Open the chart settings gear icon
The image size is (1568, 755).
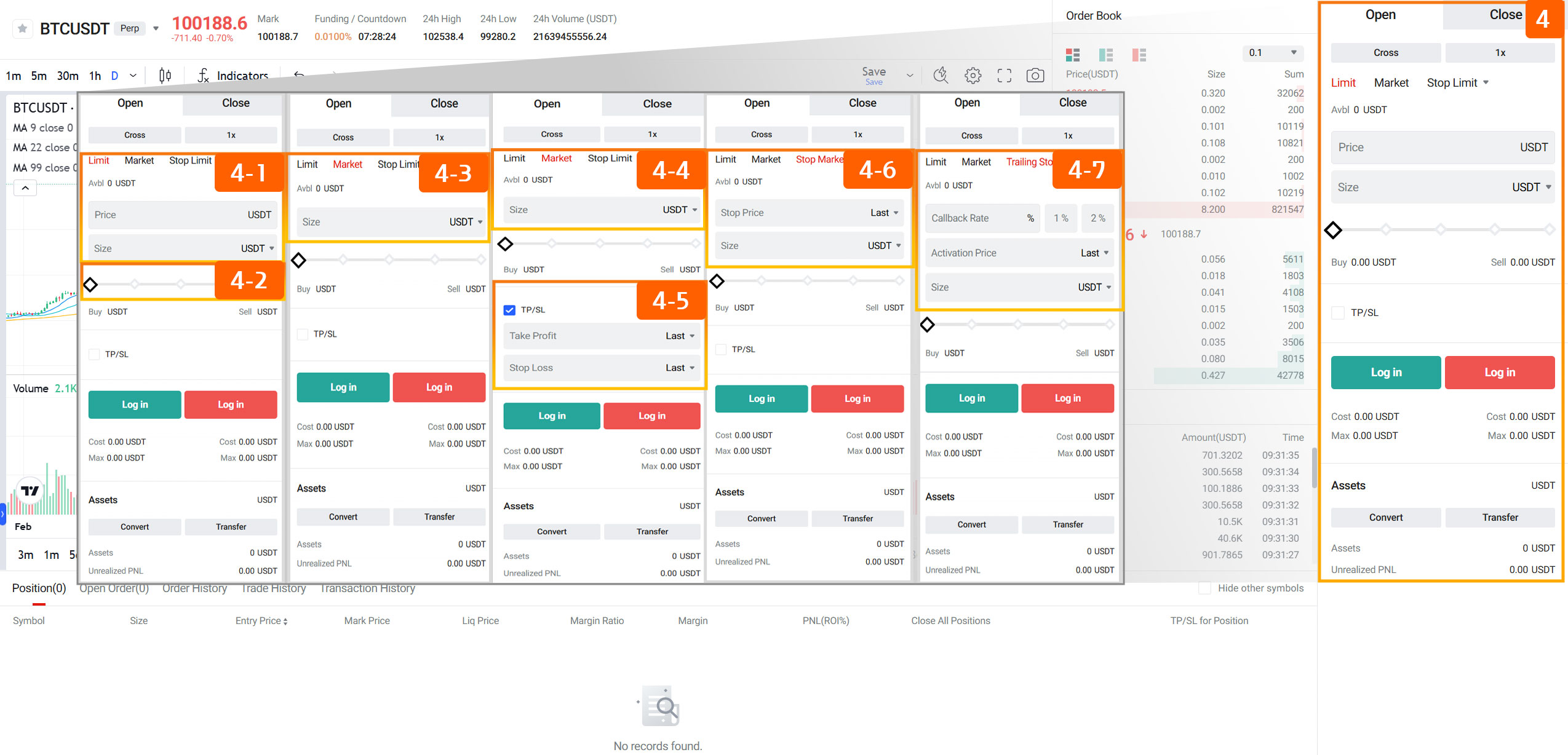point(973,76)
